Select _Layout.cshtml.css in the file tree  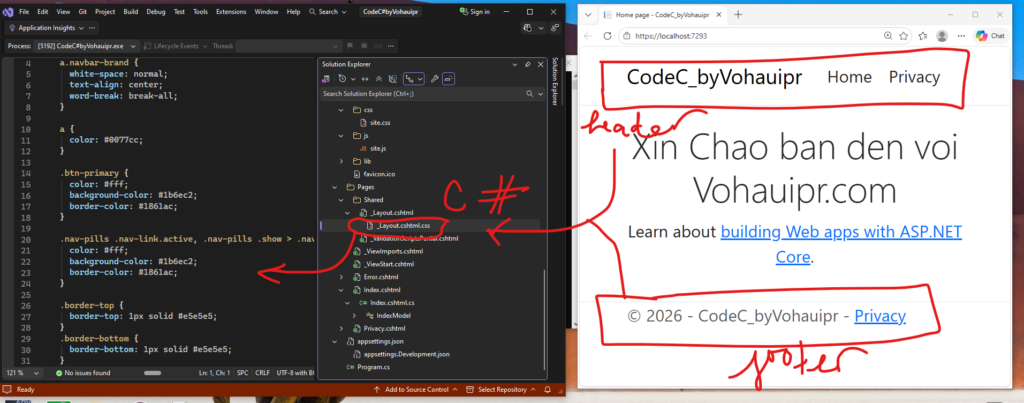[391, 226]
